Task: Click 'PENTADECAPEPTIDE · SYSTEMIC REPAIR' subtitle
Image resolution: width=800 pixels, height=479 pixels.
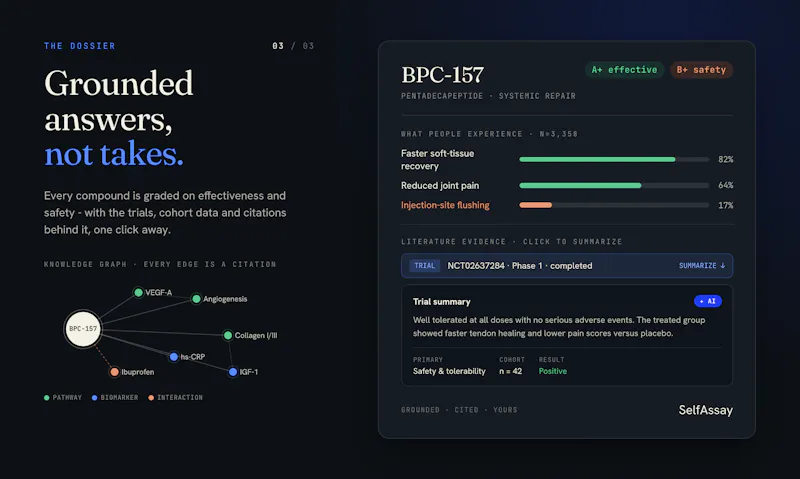Action: 488,96
